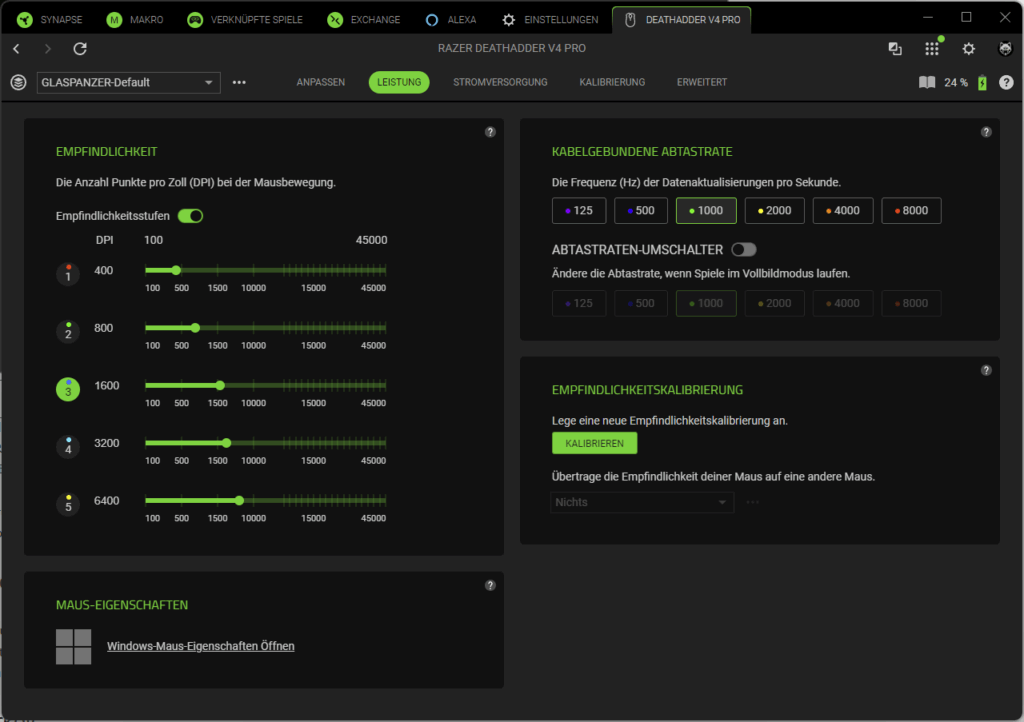Click the mouse icon on DeathAdder V4 Pro tab
Image resolution: width=1024 pixels, height=722 pixels.
[x=630, y=20]
